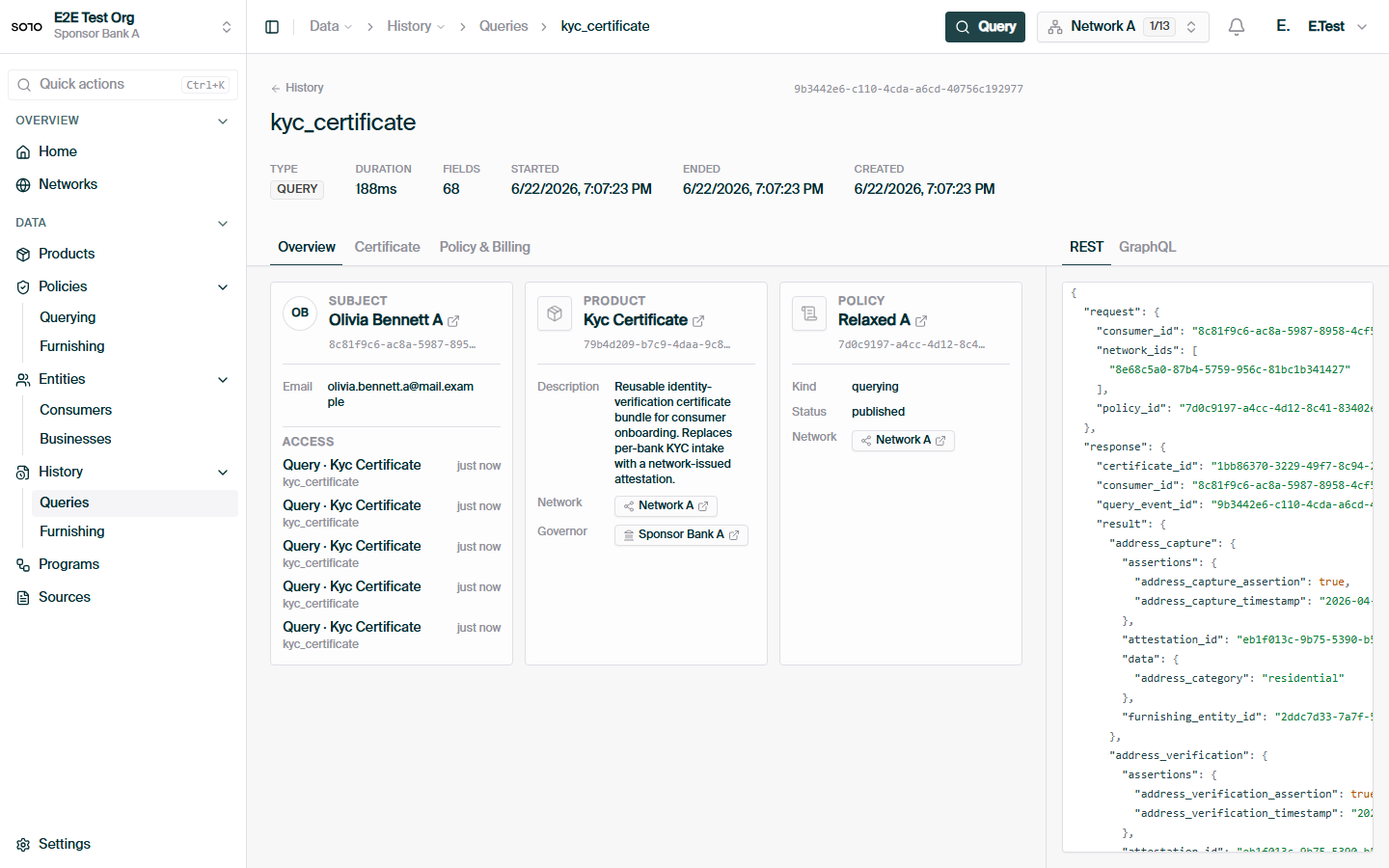Collapse the History submenu chevron
Screen dimensions: 1389x868
click(x=223, y=473)
